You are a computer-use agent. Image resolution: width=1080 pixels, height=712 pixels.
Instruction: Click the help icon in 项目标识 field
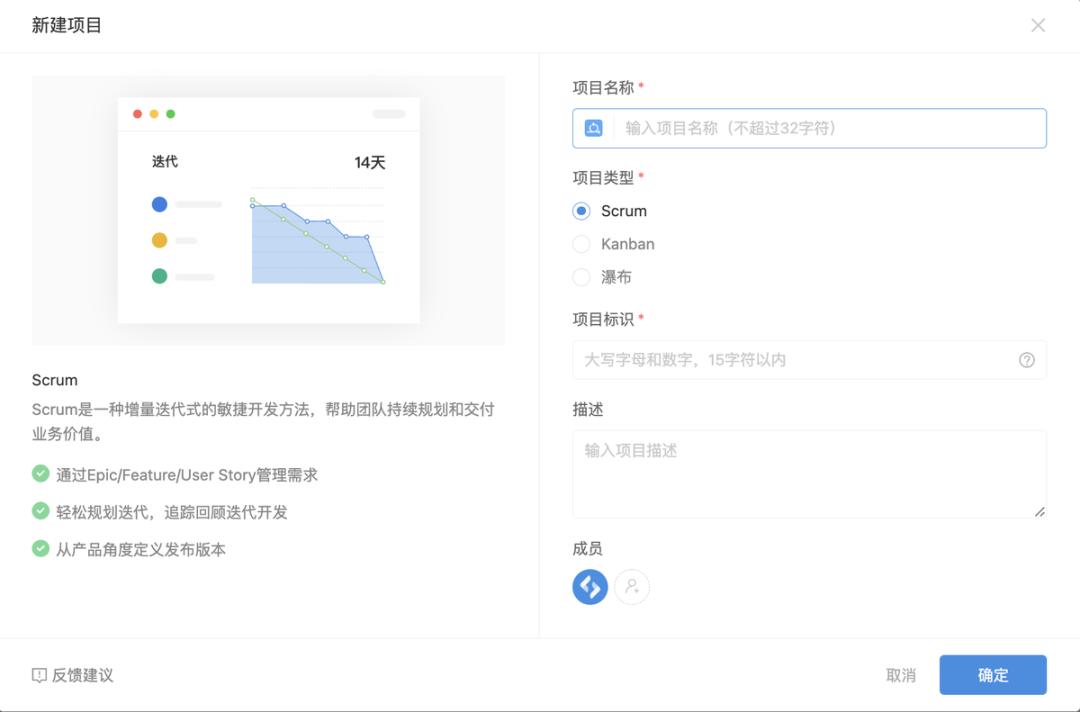[x=1026, y=360]
